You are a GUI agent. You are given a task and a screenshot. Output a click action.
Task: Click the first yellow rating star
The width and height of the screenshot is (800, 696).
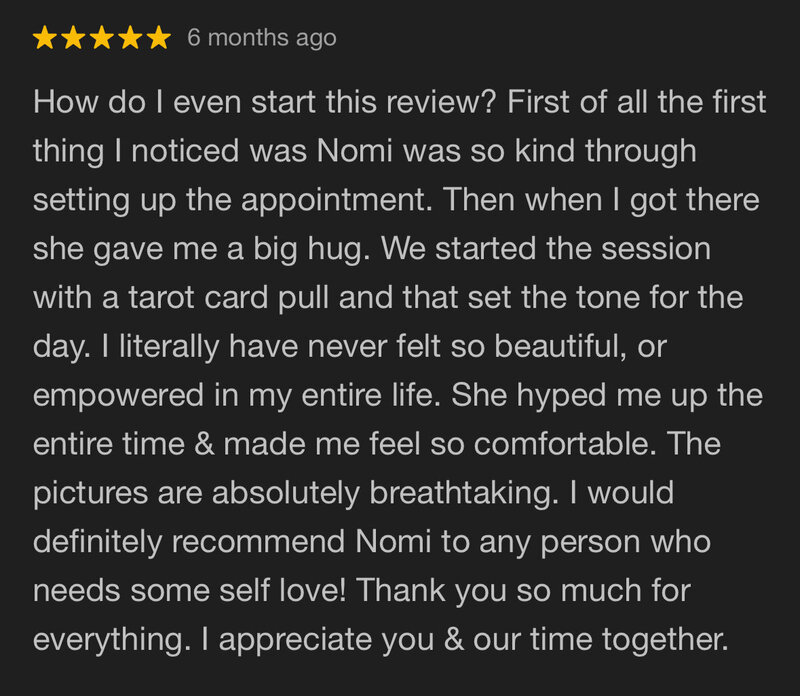coord(45,38)
